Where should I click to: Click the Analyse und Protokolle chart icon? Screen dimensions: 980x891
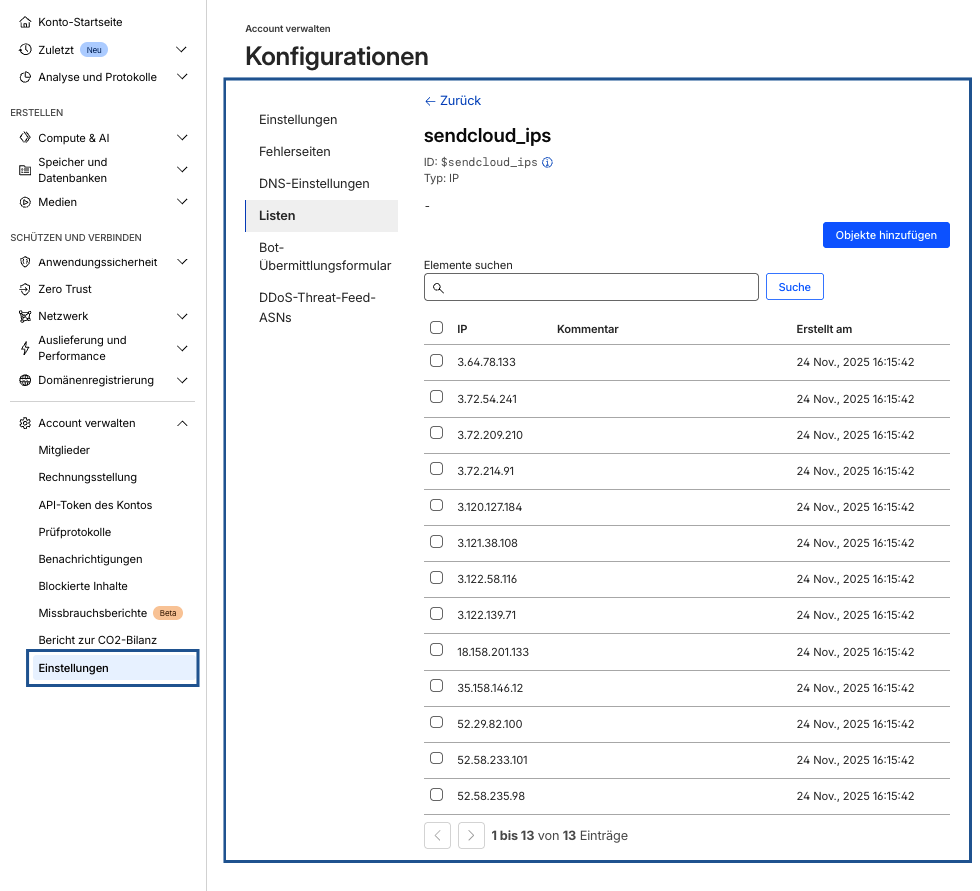(25, 77)
